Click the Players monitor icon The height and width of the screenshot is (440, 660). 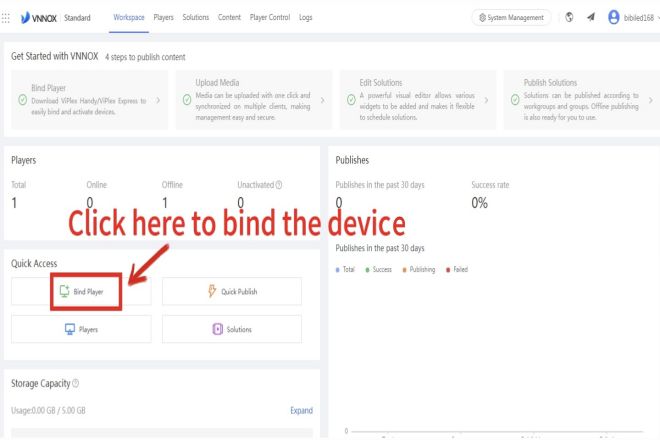point(70,329)
